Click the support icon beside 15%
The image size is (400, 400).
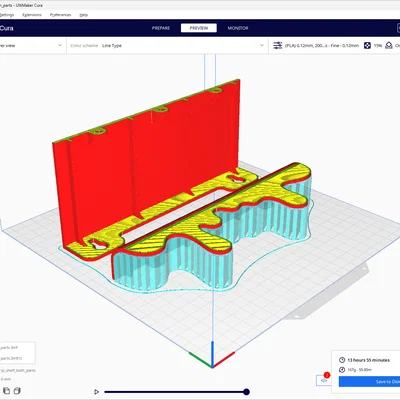pyautogui.click(x=389, y=46)
